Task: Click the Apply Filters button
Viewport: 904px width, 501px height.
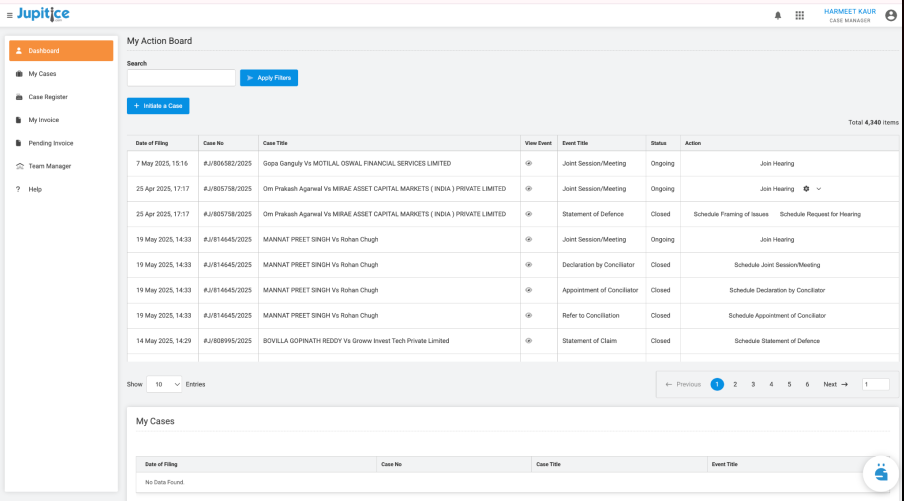Action: tap(268, 78)
